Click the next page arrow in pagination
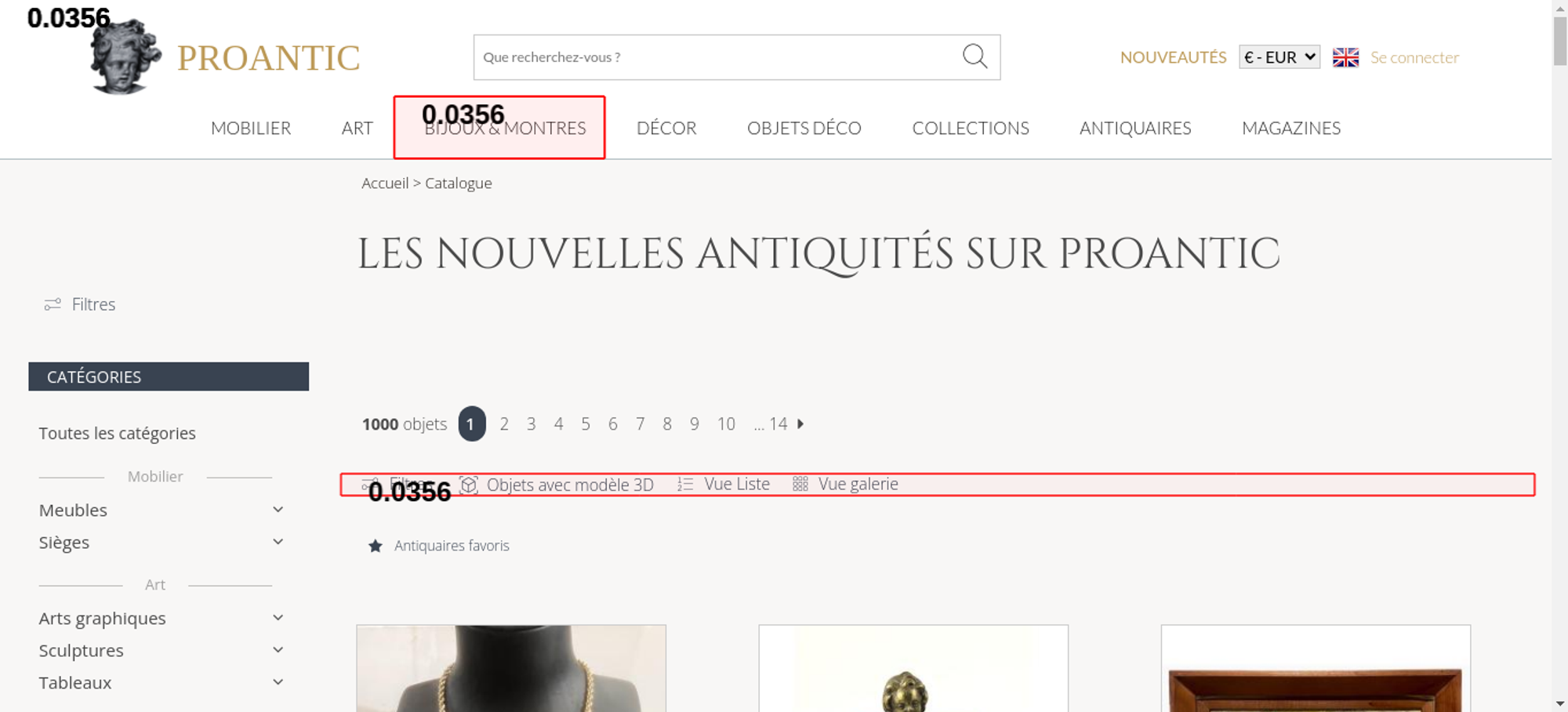This screenshot has height=712, width=1568. (x=800, y=424)
